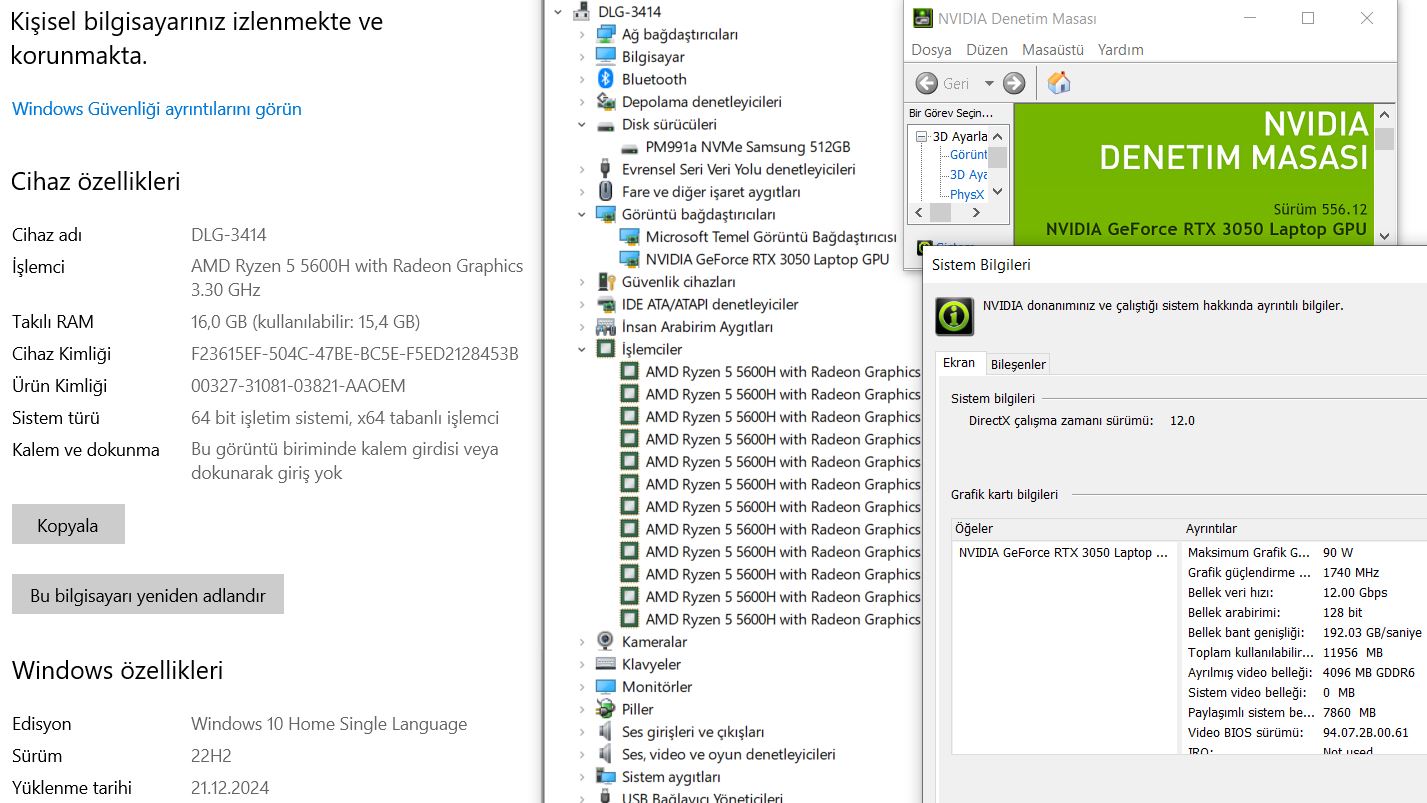
Task: Click the Ağ bağdaştırıcıları network icon
Action: point(605,34)
